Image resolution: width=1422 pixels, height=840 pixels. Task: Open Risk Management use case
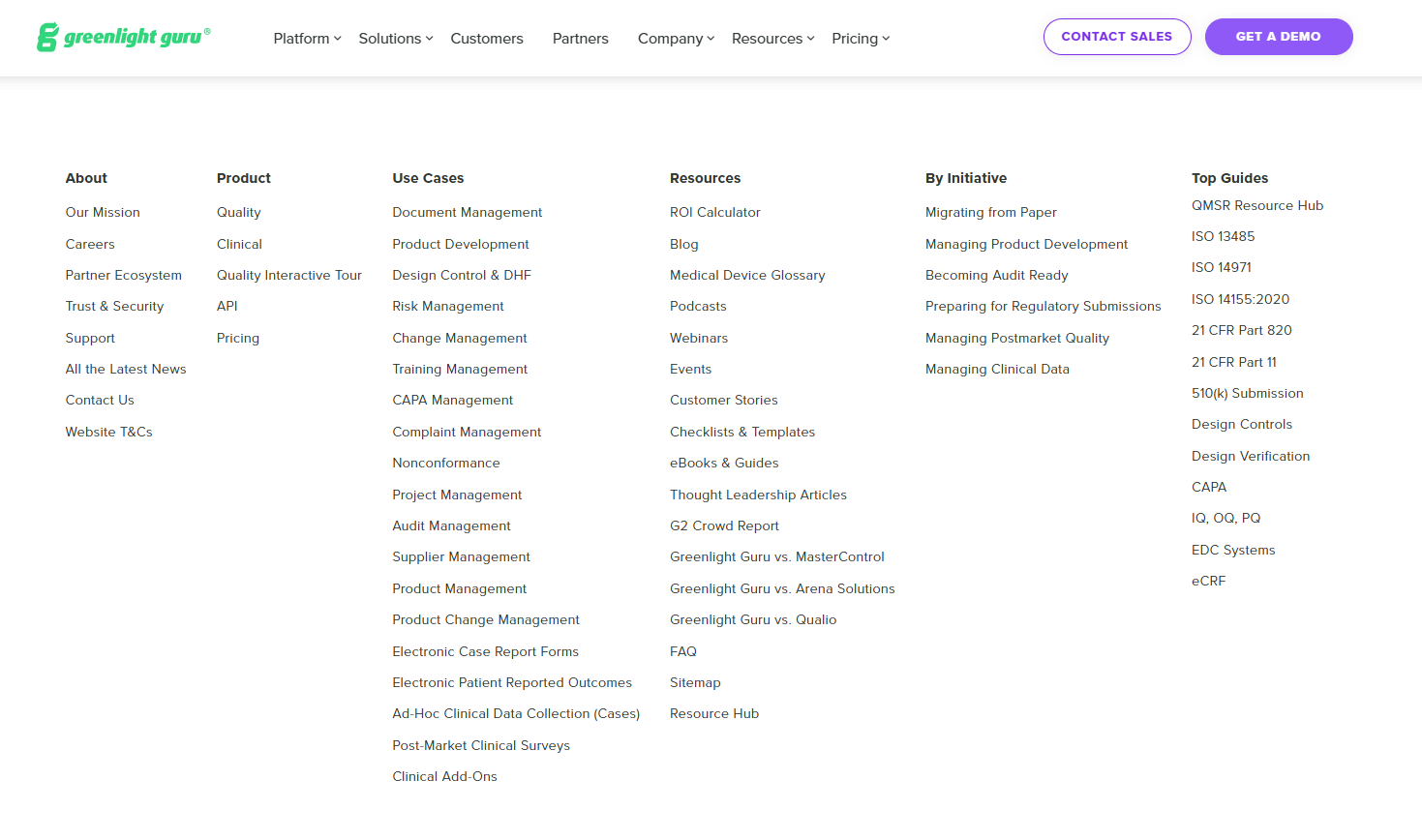tap(448, 306)
